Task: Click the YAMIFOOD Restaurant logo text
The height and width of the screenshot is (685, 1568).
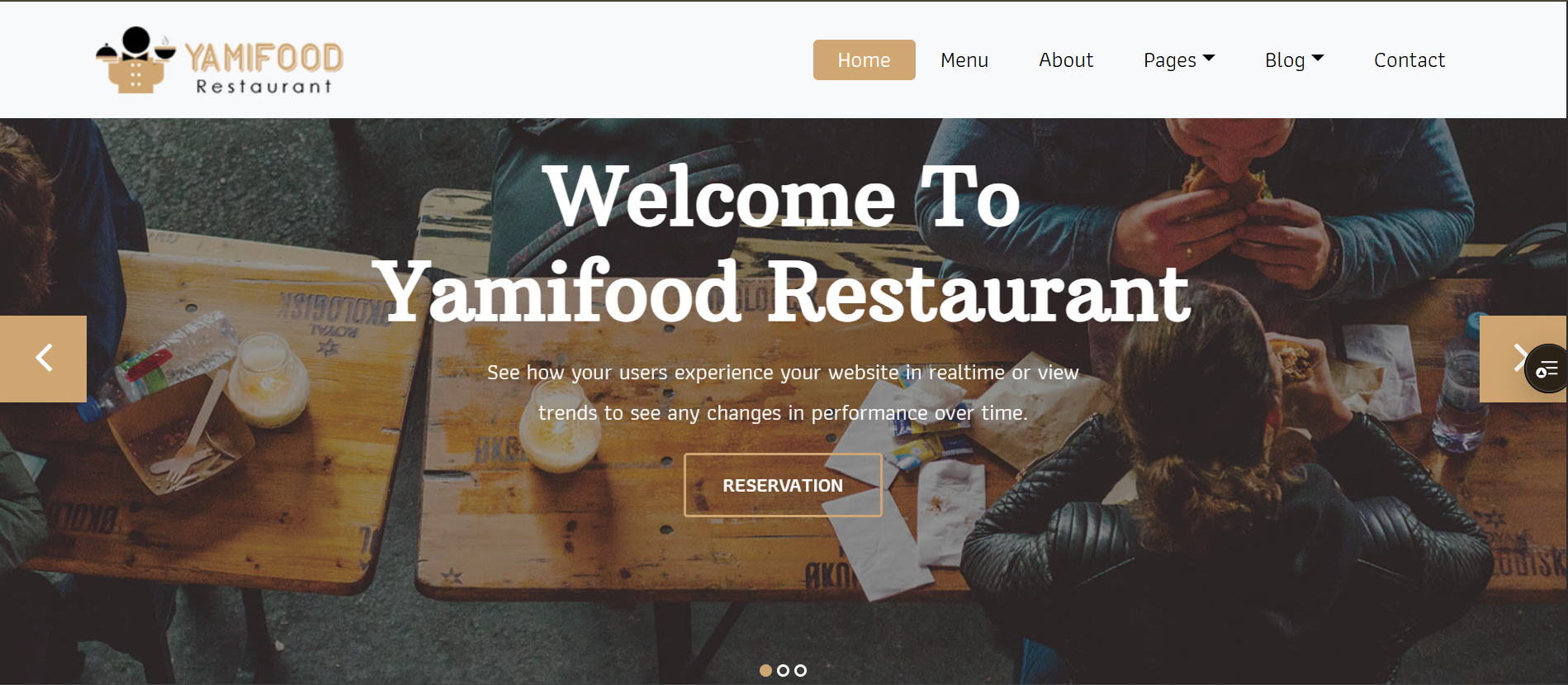Action: point(264,68)
